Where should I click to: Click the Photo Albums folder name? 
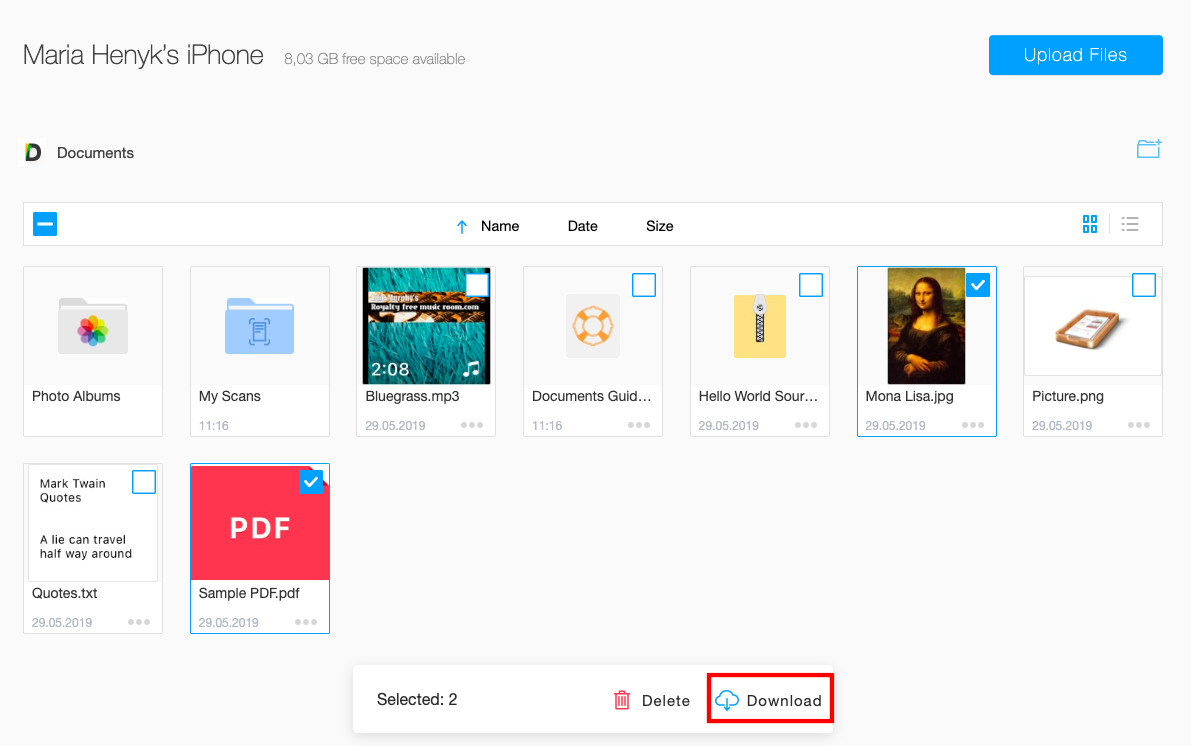[x=76, y=396]
